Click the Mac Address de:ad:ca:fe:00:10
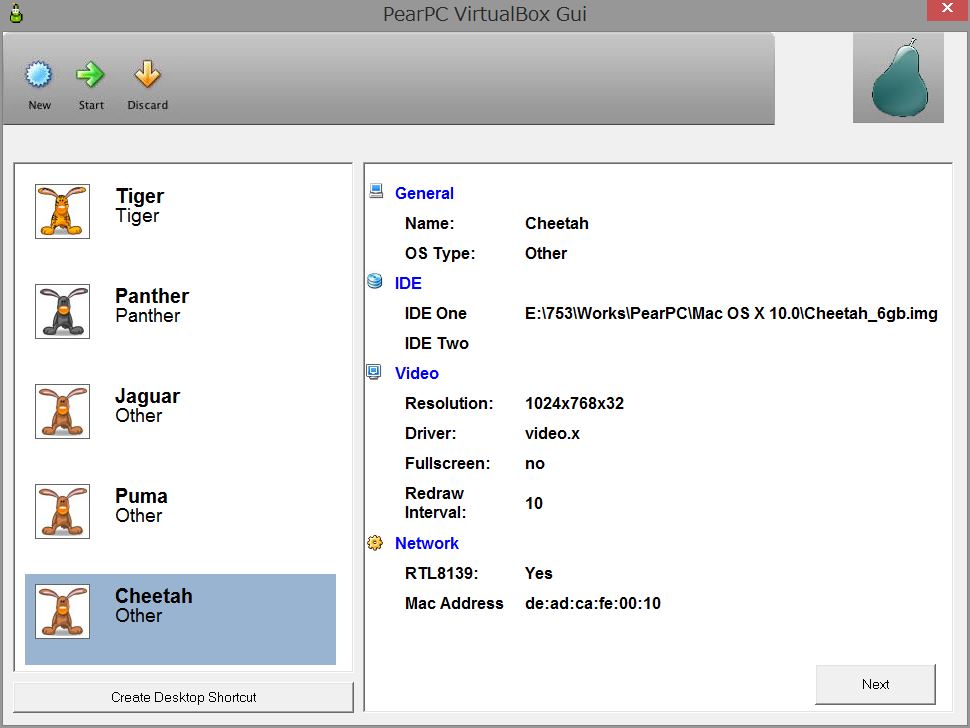 pyautogui.click(x=593, y=603)
